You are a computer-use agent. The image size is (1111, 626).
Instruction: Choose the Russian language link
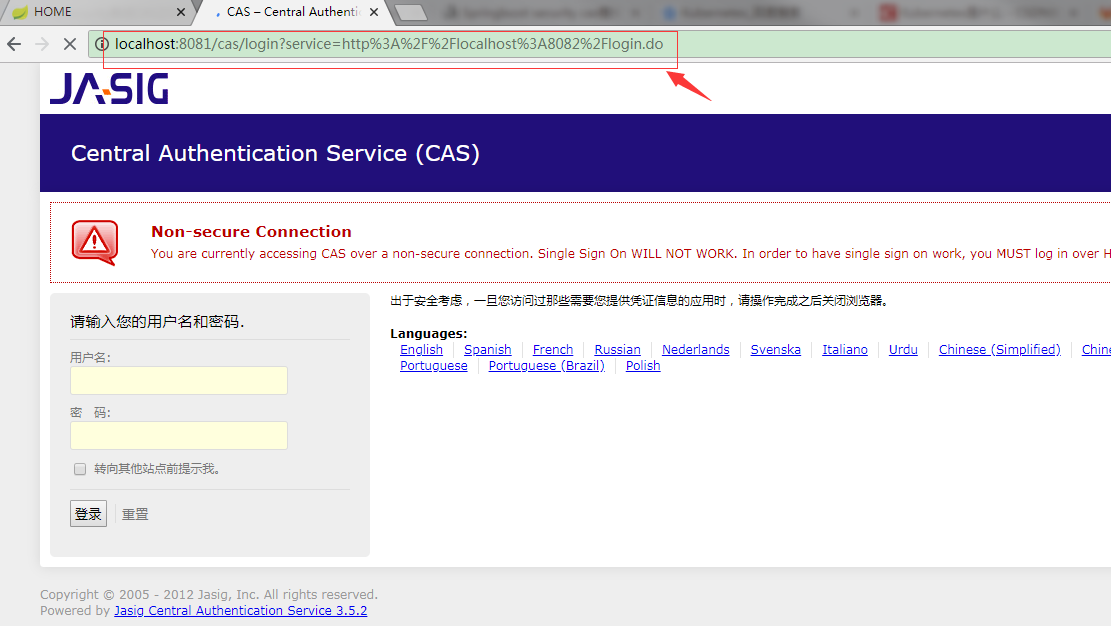[617, 350]
